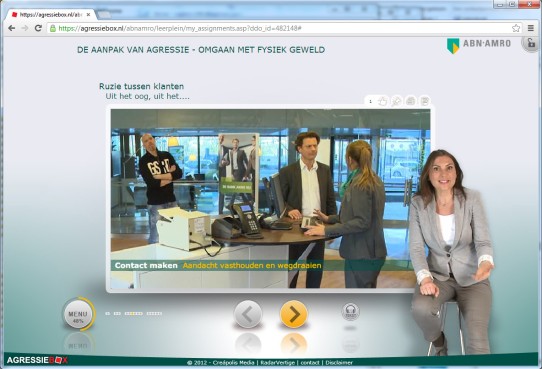
Task: Click the pin icon above video
Action: pyautogui.click(x=396, y=101)
